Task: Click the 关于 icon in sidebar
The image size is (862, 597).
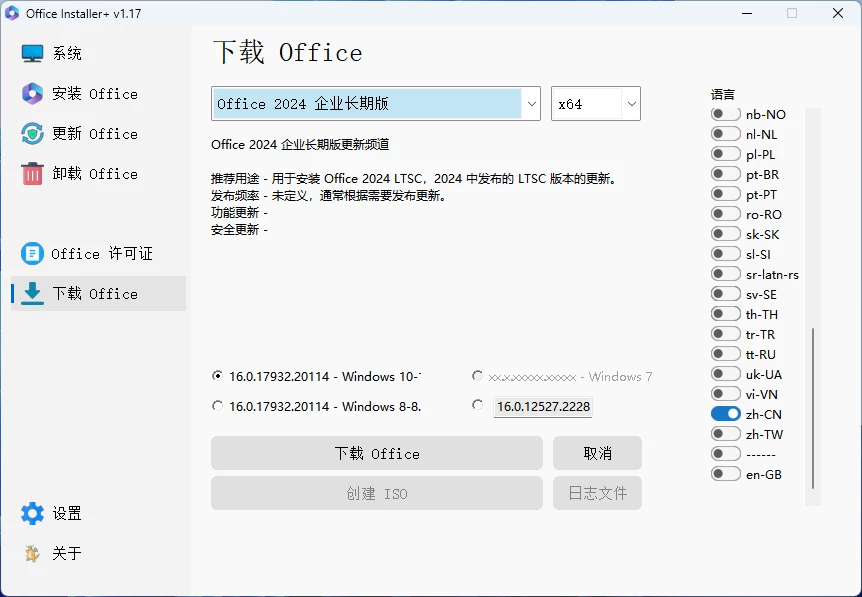Action: (33, 553)
